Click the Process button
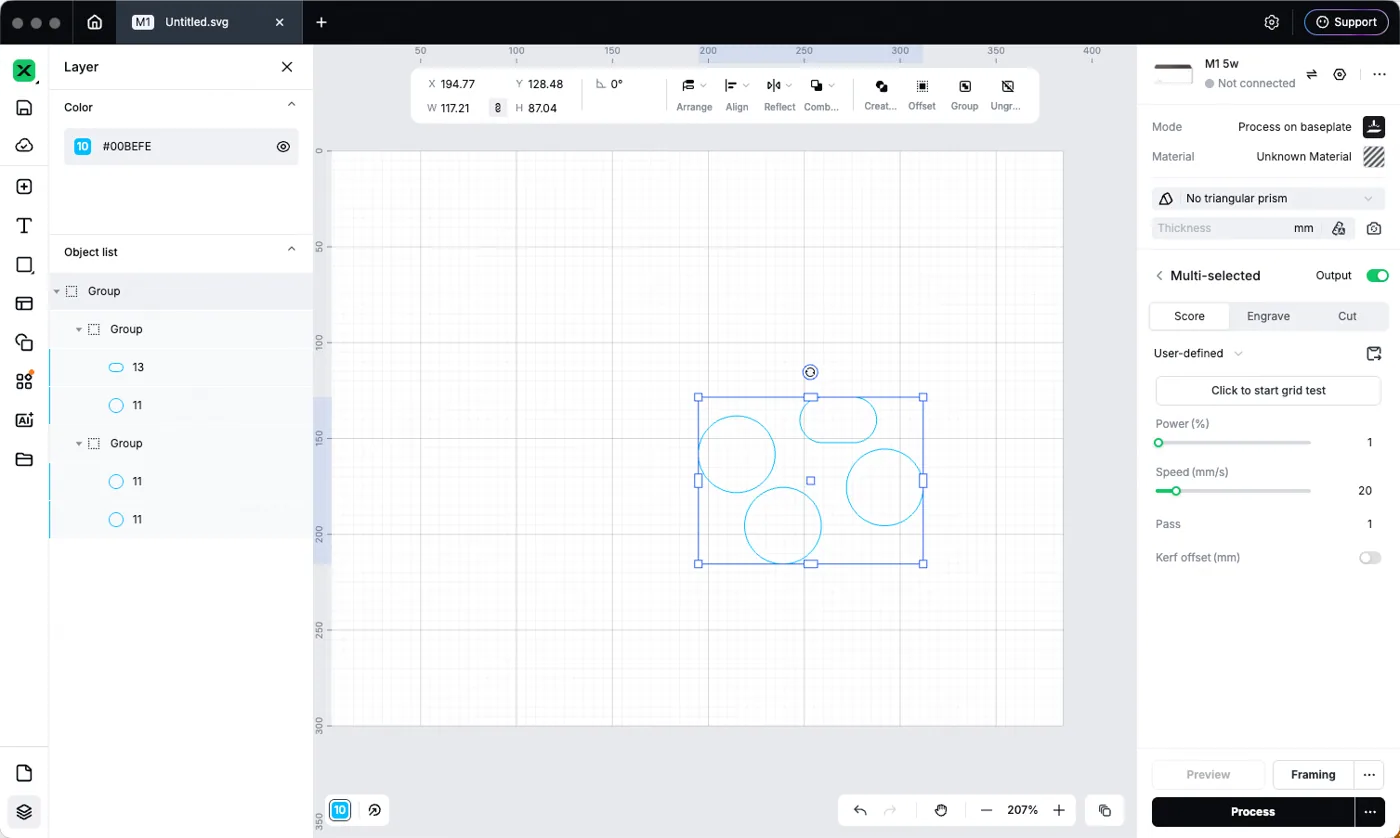The width and height of the screenshot is (1400, 838). (1252, 811)
